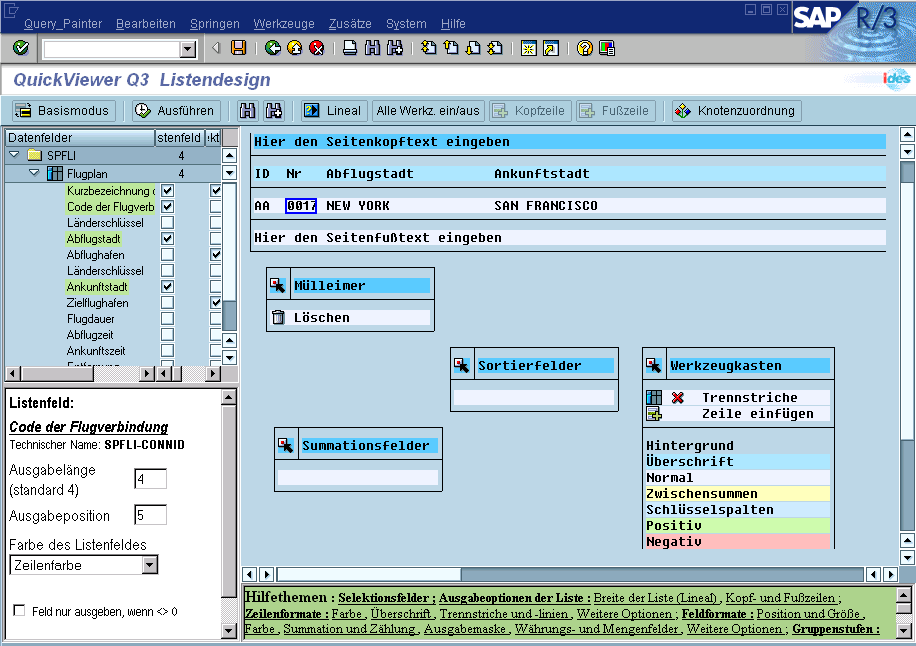Screen dimensions: 916x646
Task: Click the red Cancel icon
Action: click(x=317, y=48)
